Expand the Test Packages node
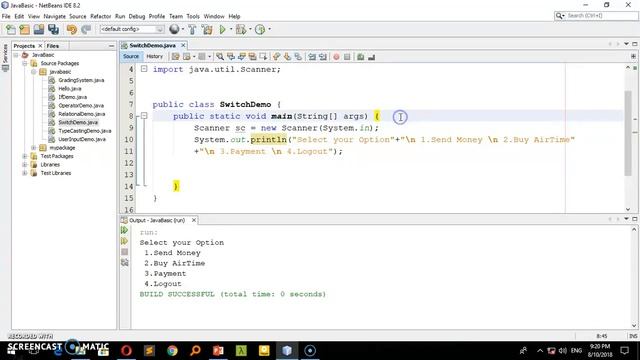 click(x=25, y=156)
